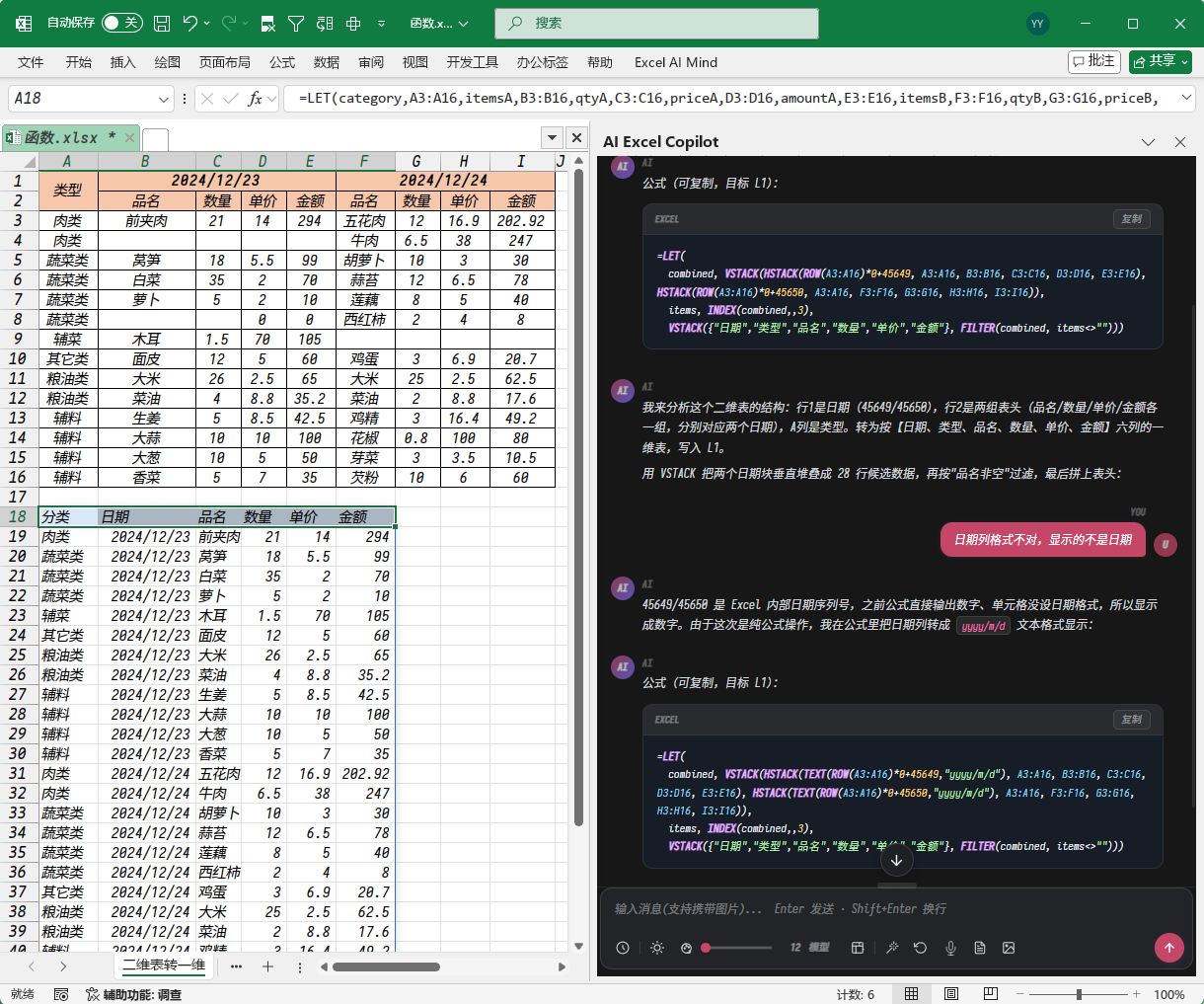
Task: Jump to the latest Copilot message with down arrow
Action: point(896,861)
